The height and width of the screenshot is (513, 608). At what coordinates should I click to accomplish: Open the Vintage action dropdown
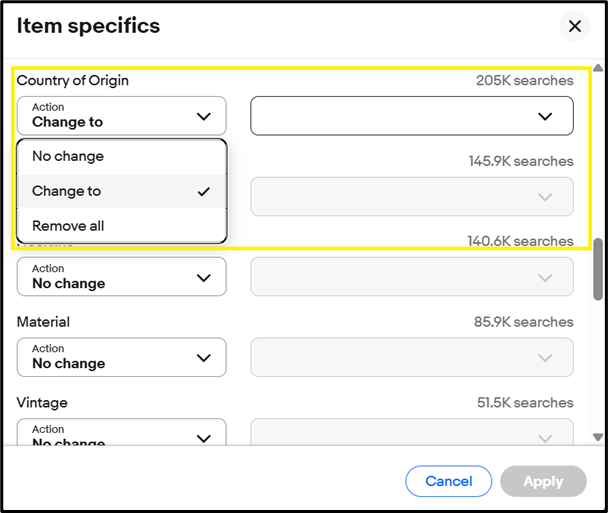coord(121,435)
